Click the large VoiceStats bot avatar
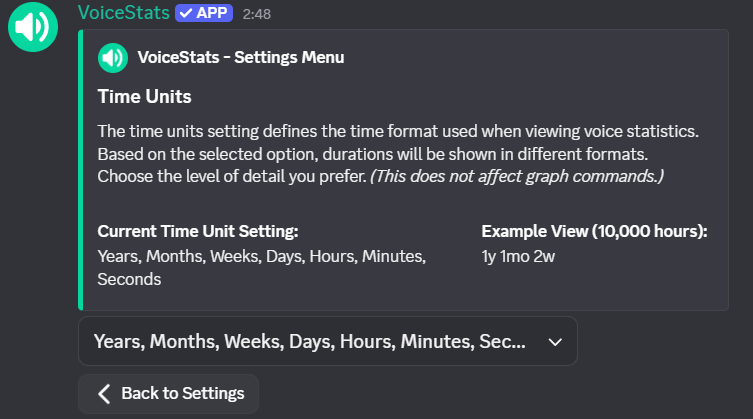Screen dimensions: 753x419 [x=33, y=27]
